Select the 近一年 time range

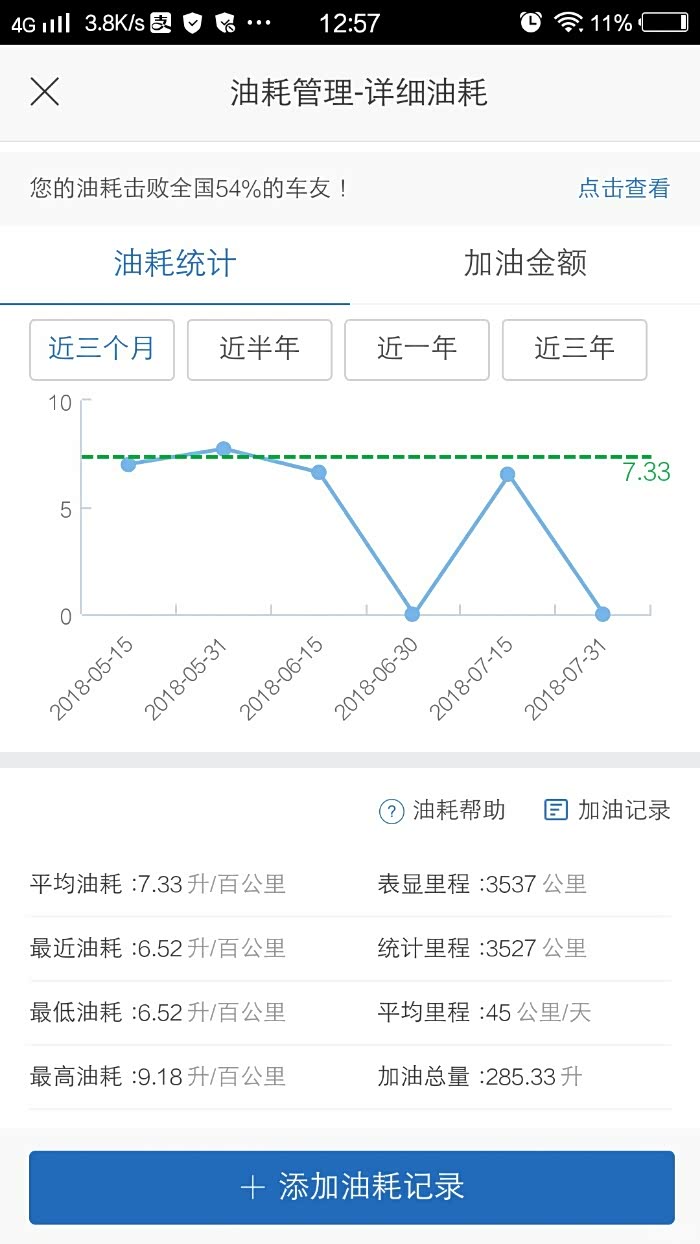[417, 349]
